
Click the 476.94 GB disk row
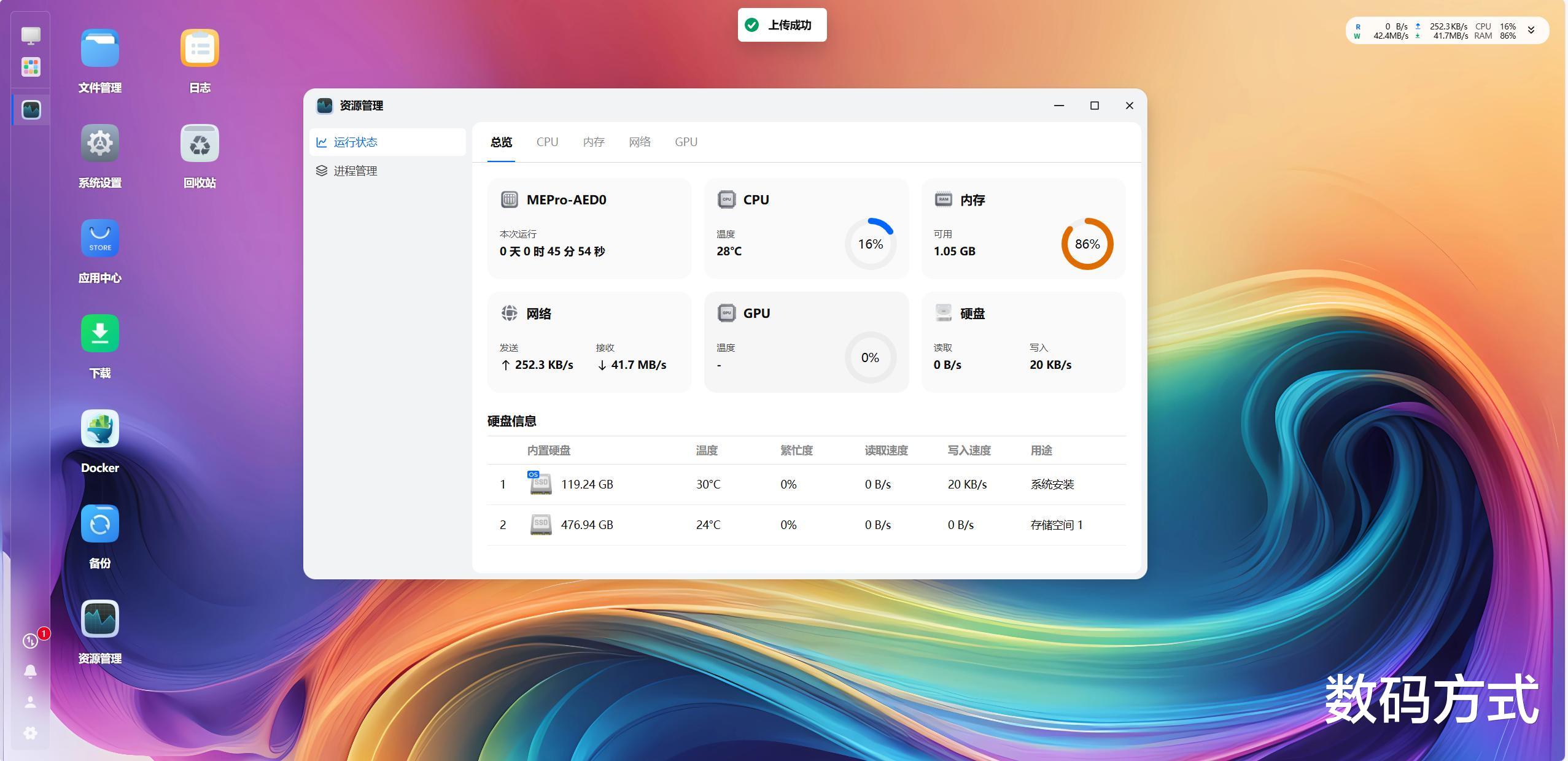click(x=586, y=525)
